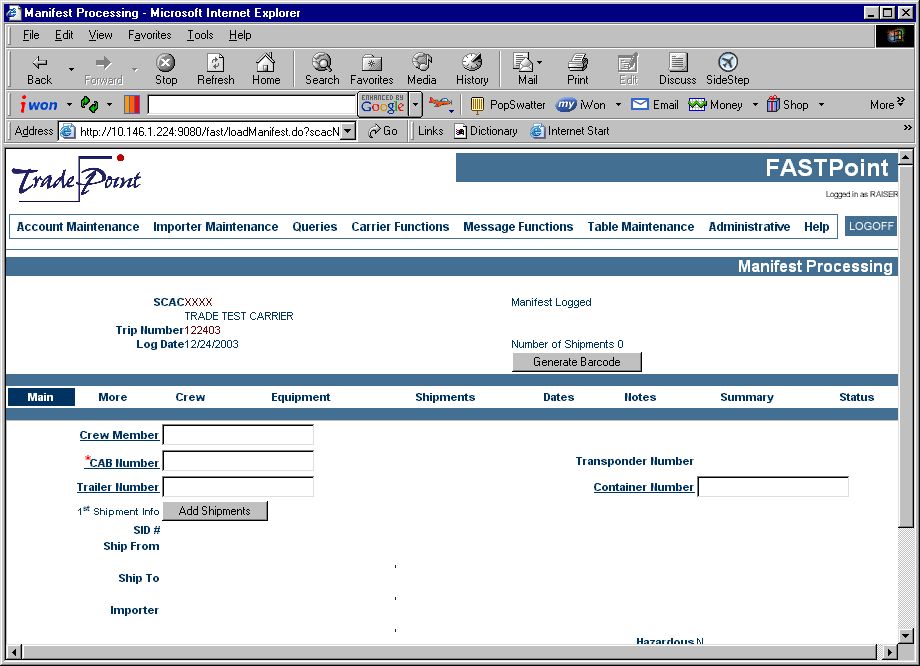
Task: Open the Mail icon dropdown arrow
Action: pos(539,62)
